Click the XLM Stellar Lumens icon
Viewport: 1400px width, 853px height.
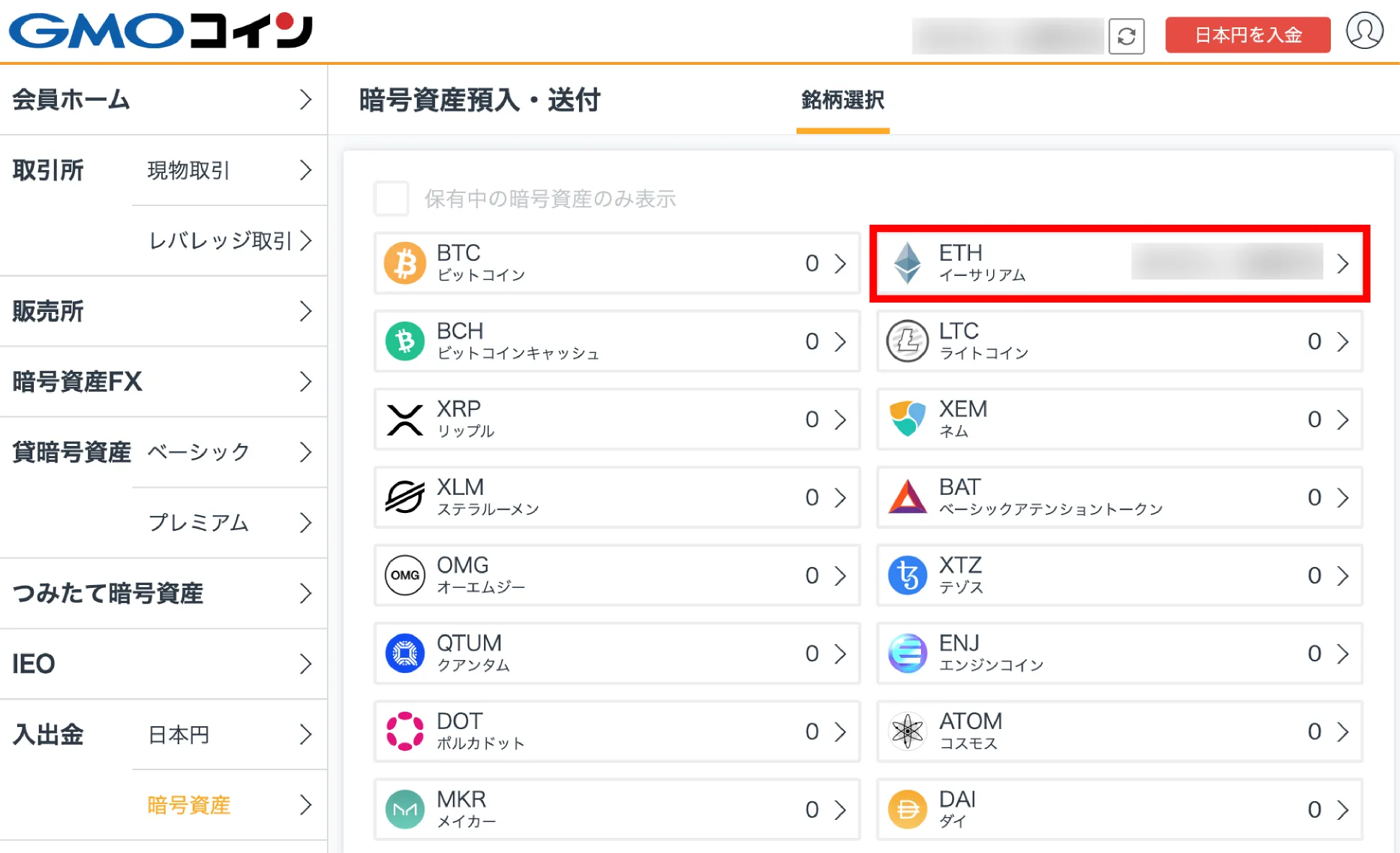click(x=405, y=497)
